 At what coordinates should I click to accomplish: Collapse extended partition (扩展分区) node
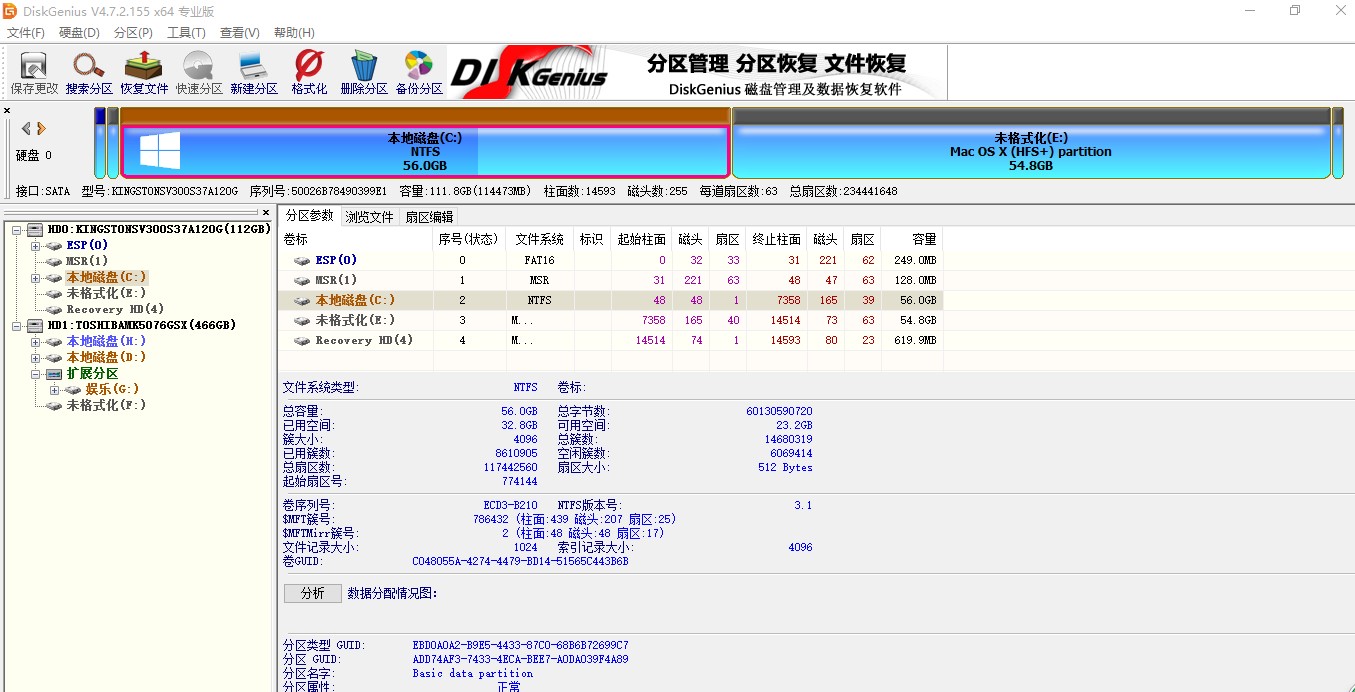[35, 373]
